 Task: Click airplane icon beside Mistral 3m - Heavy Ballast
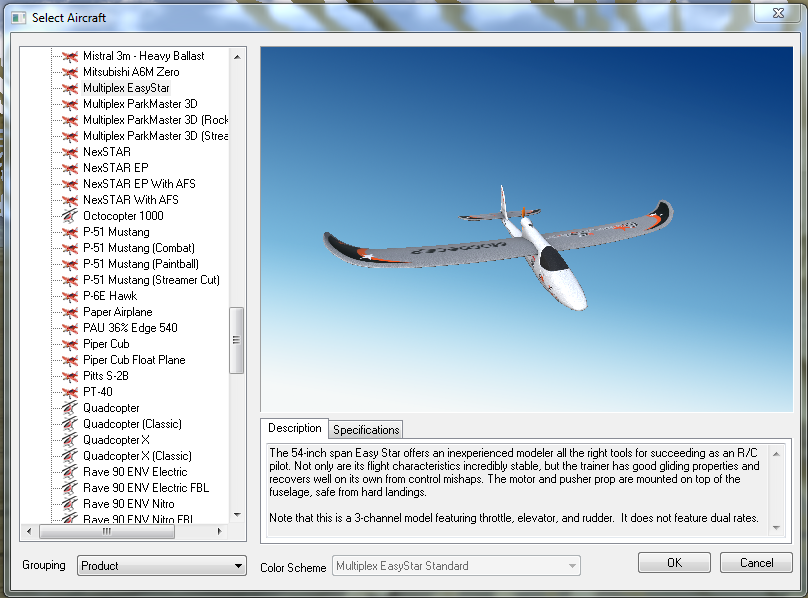(x=70, y=56)
